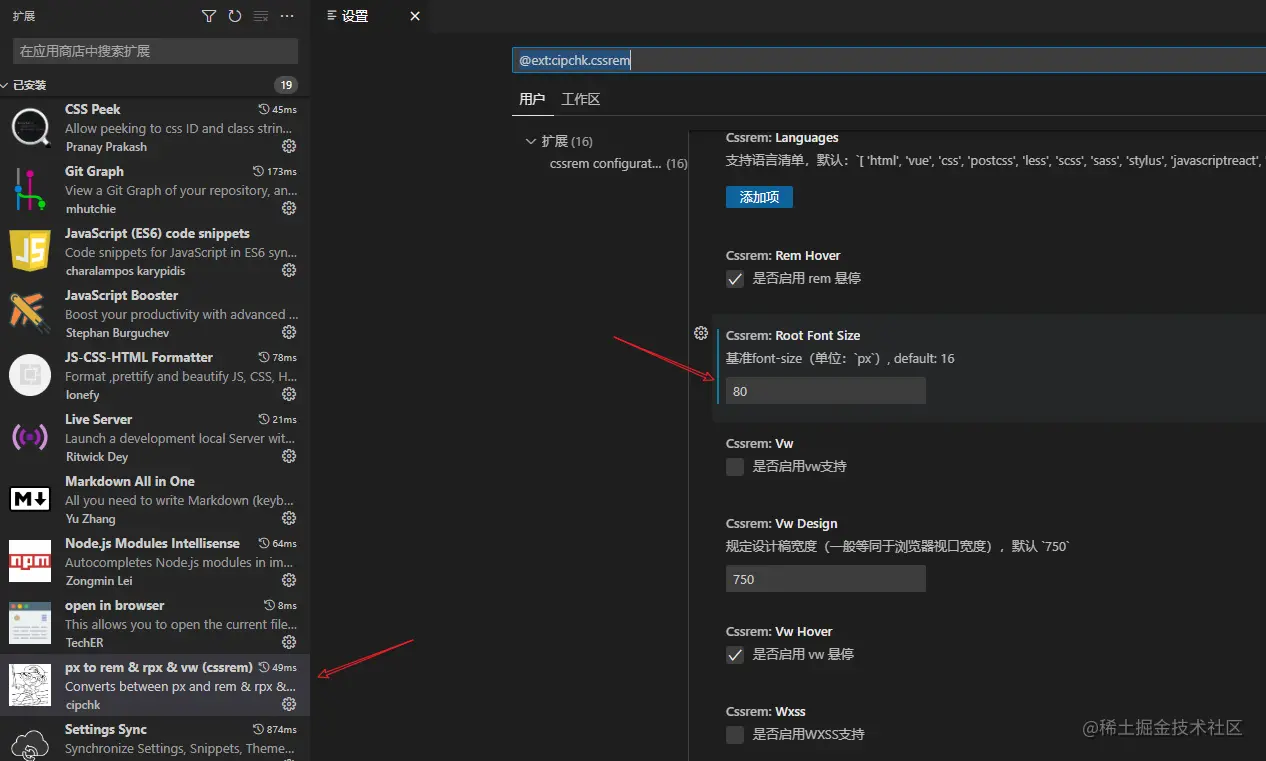Select the CSS Peek extension title
Image resolution: width=1266 pixels, height=761 pixels.
click(93, 109)
